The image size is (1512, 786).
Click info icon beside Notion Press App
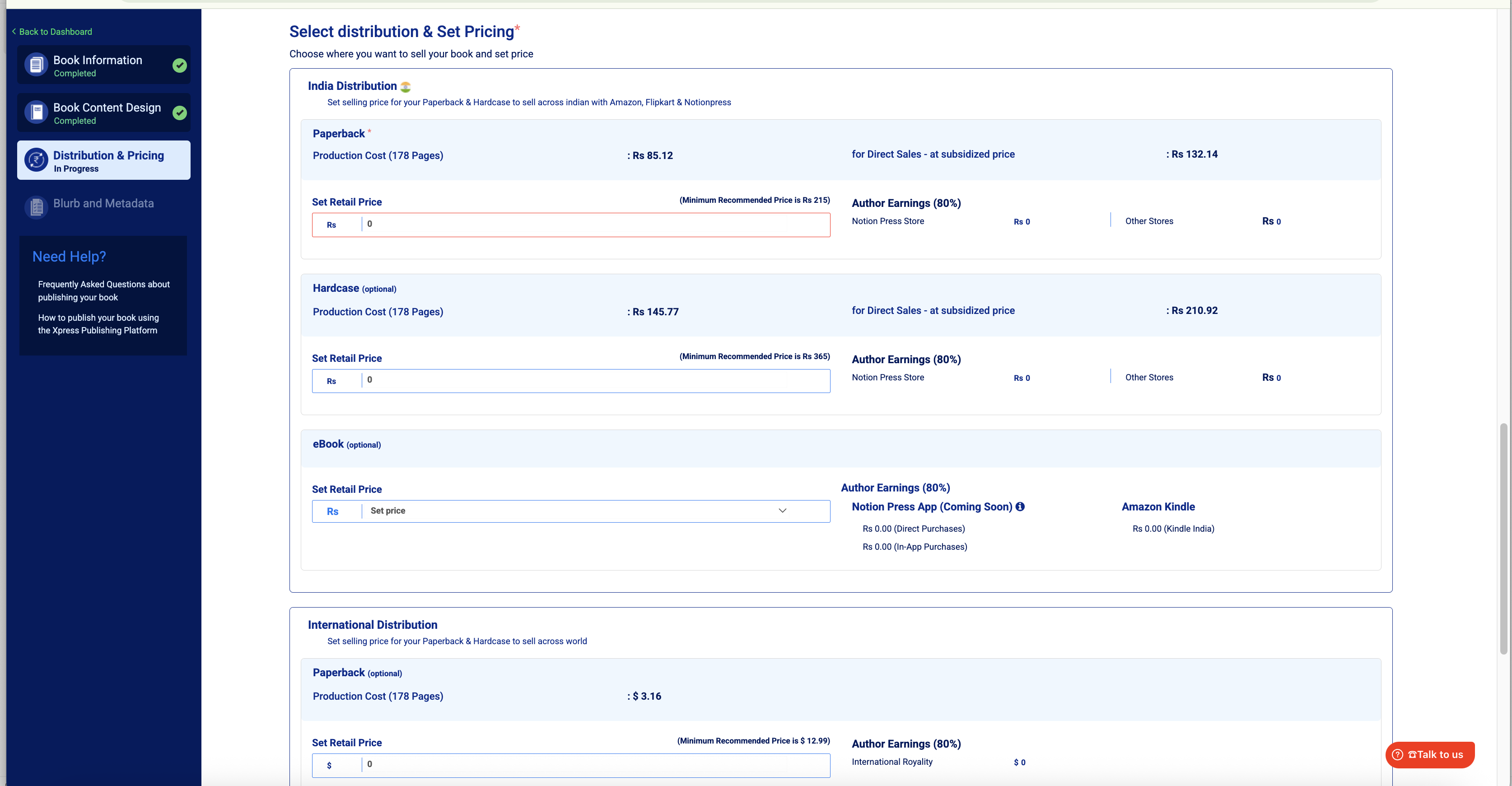[x=1020, y=506]
